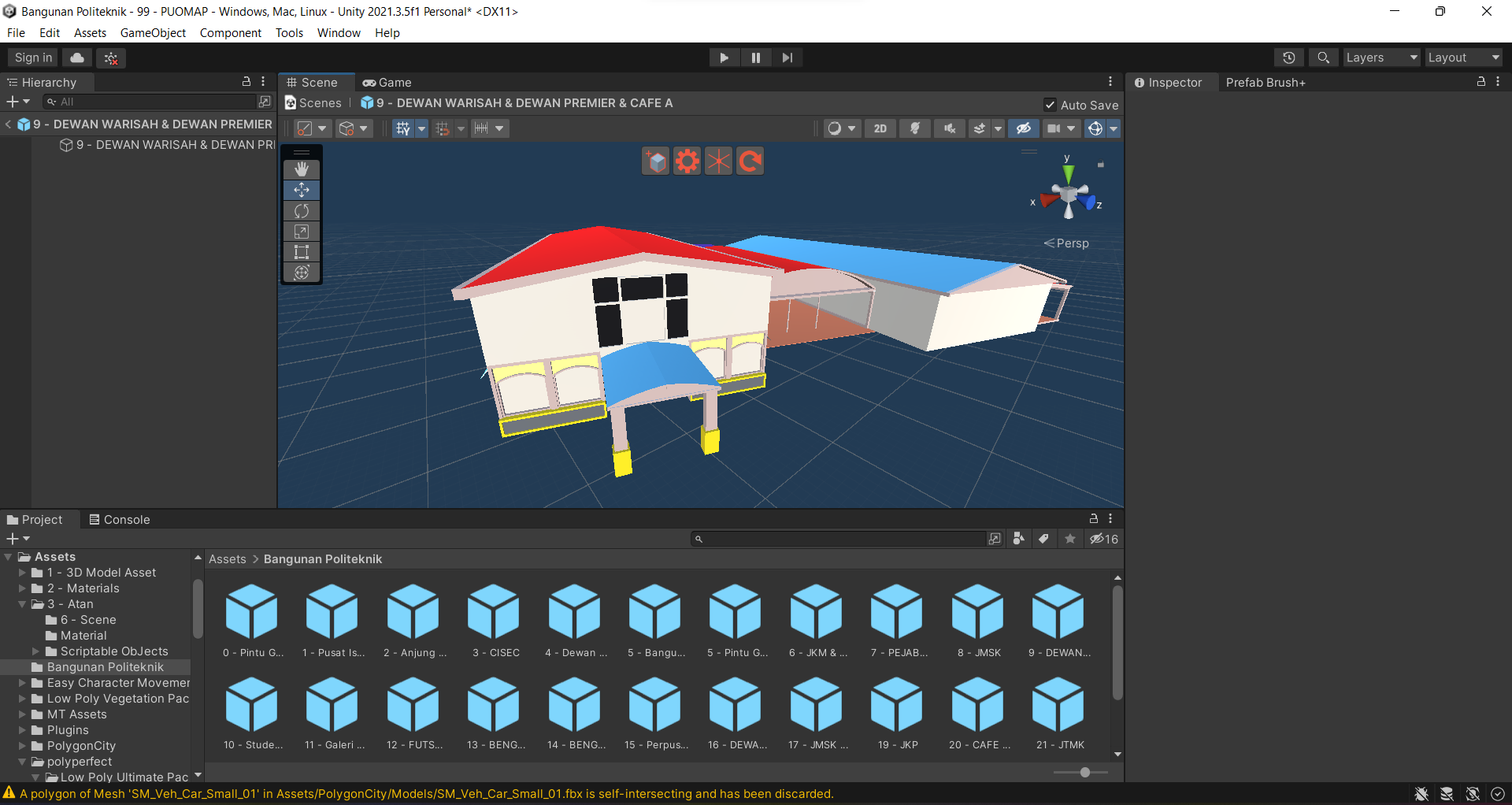This screenshot has height=805, width=1512.
Task: Expand the 1 - 3D Model Asset folder
Action: 23,573
